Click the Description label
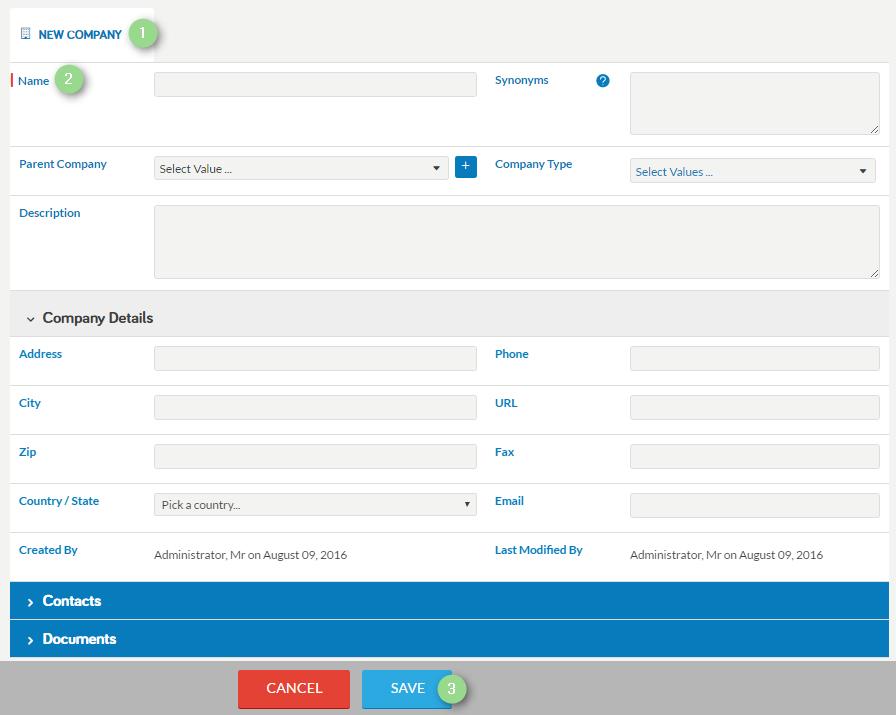Image resolution: width=896 pixels, height=715 pixels. [x=50, y=213]
